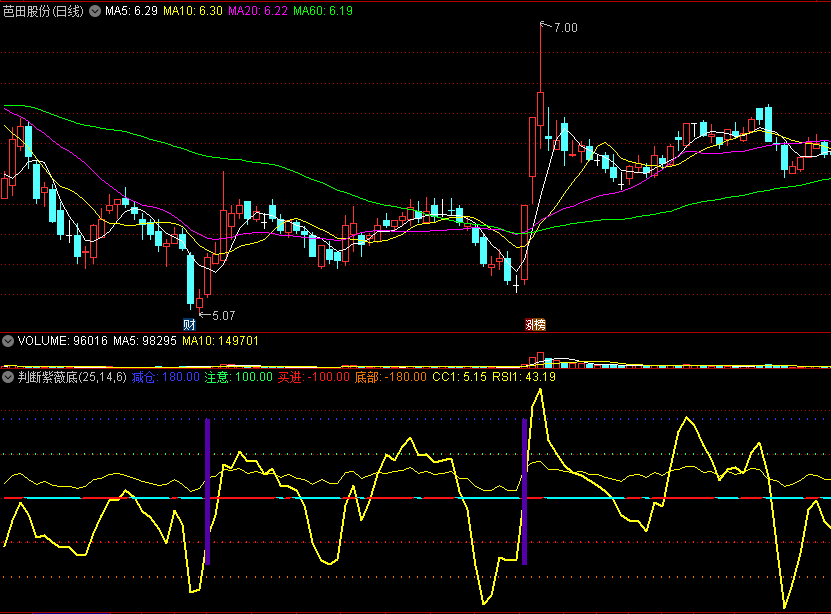Click the MA20: 6.22 label
The width and height of the screenshot is (831, 614).
point(258,11)
